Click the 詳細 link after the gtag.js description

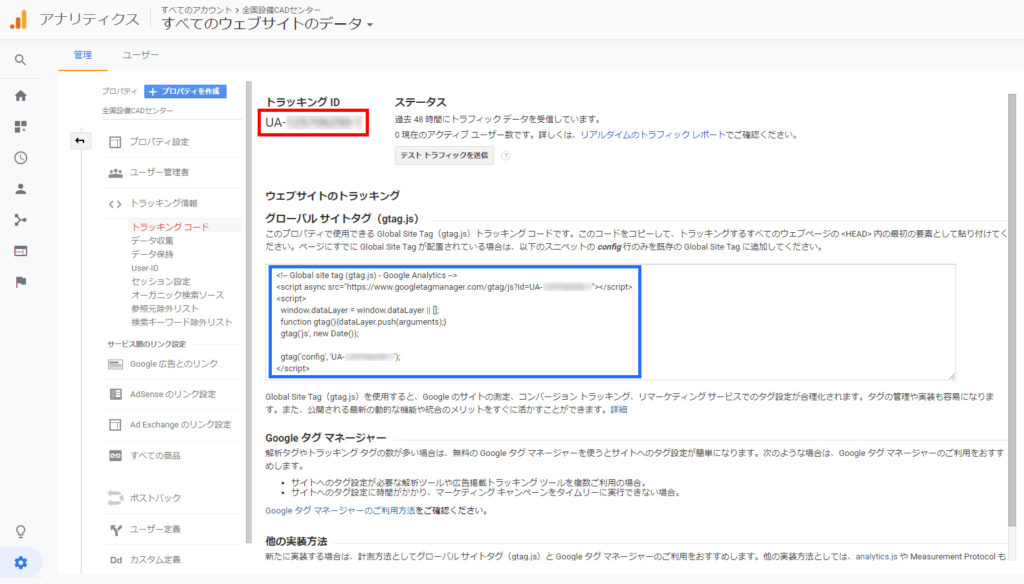(x=618, y=410)
